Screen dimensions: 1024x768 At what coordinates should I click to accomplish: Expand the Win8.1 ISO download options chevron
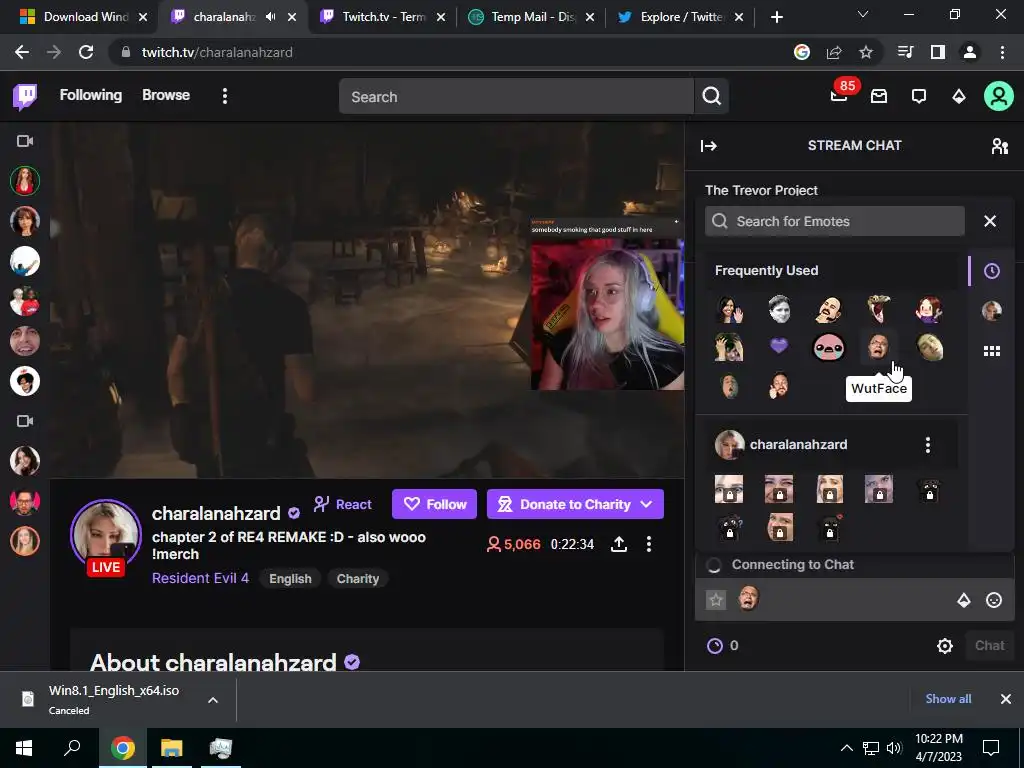pos(213,700)
